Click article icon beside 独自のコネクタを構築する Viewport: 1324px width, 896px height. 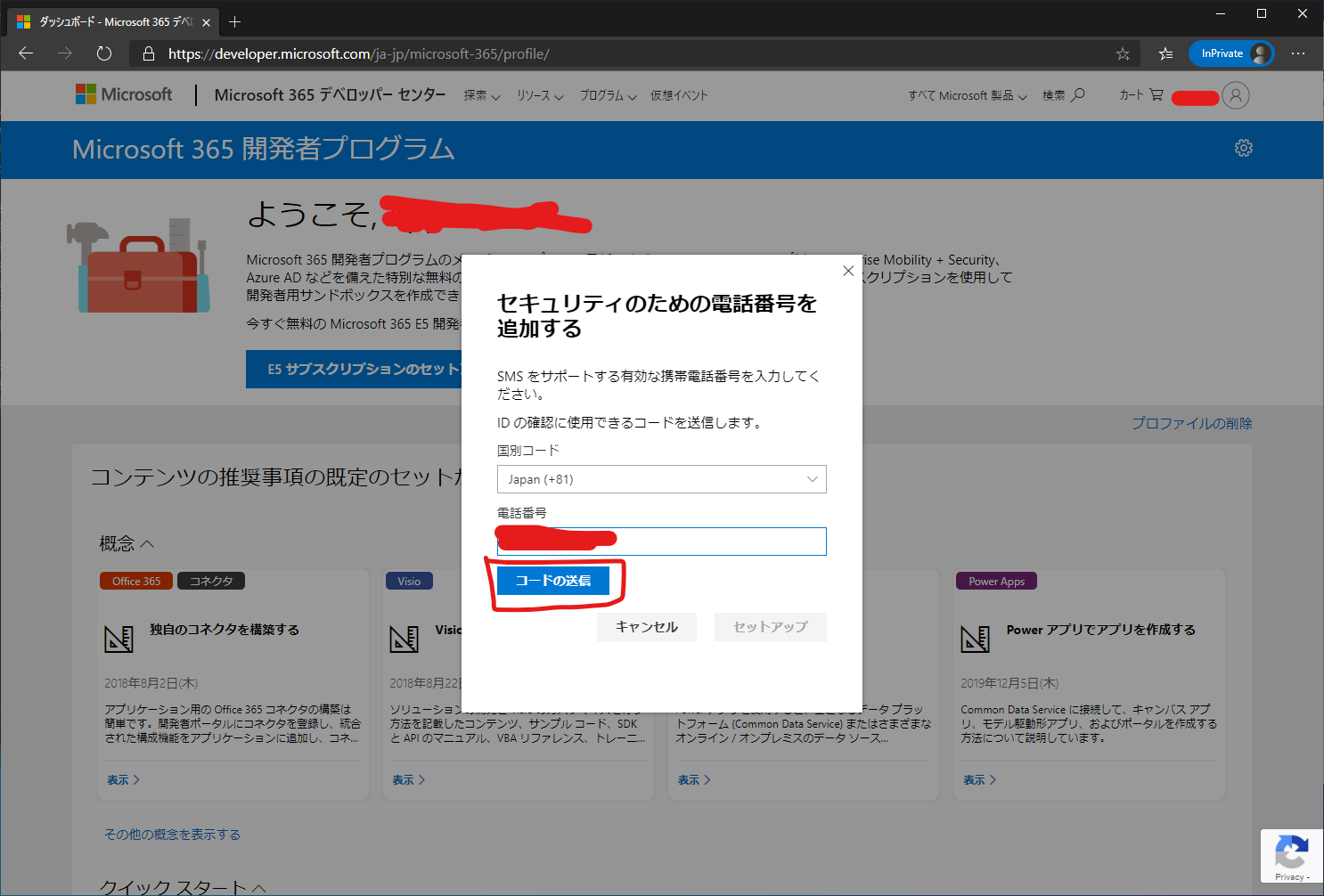click(119, 639)
